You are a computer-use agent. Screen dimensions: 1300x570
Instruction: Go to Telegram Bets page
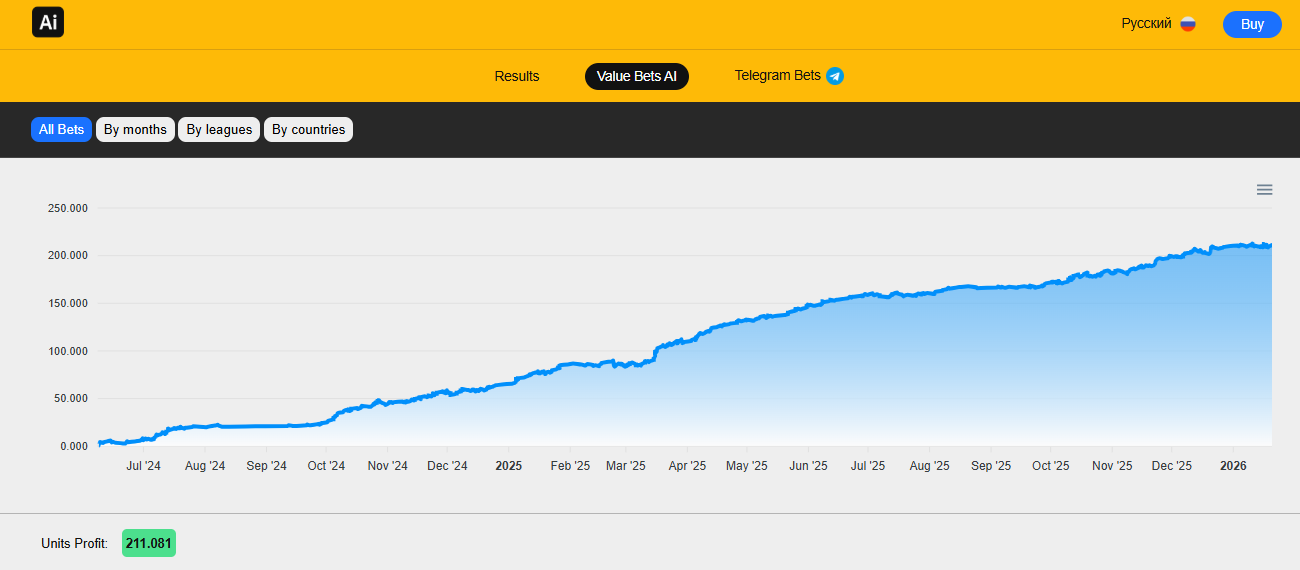(x=777, y=76)
